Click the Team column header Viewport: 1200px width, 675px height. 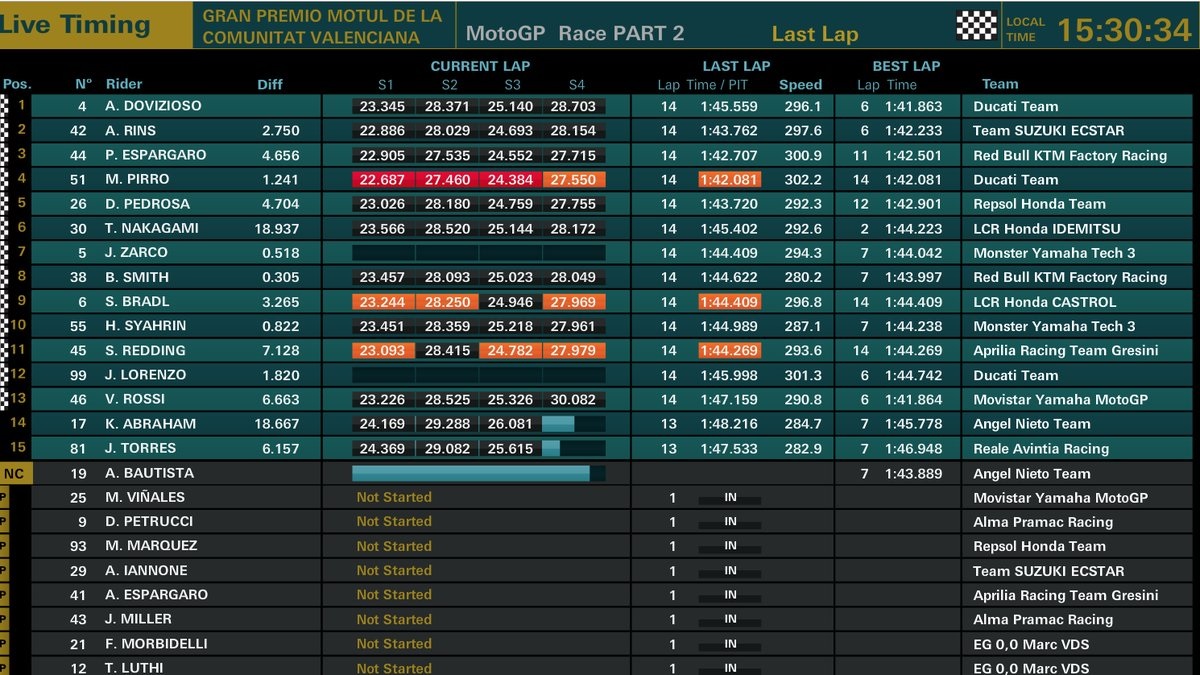pos(999,85)
